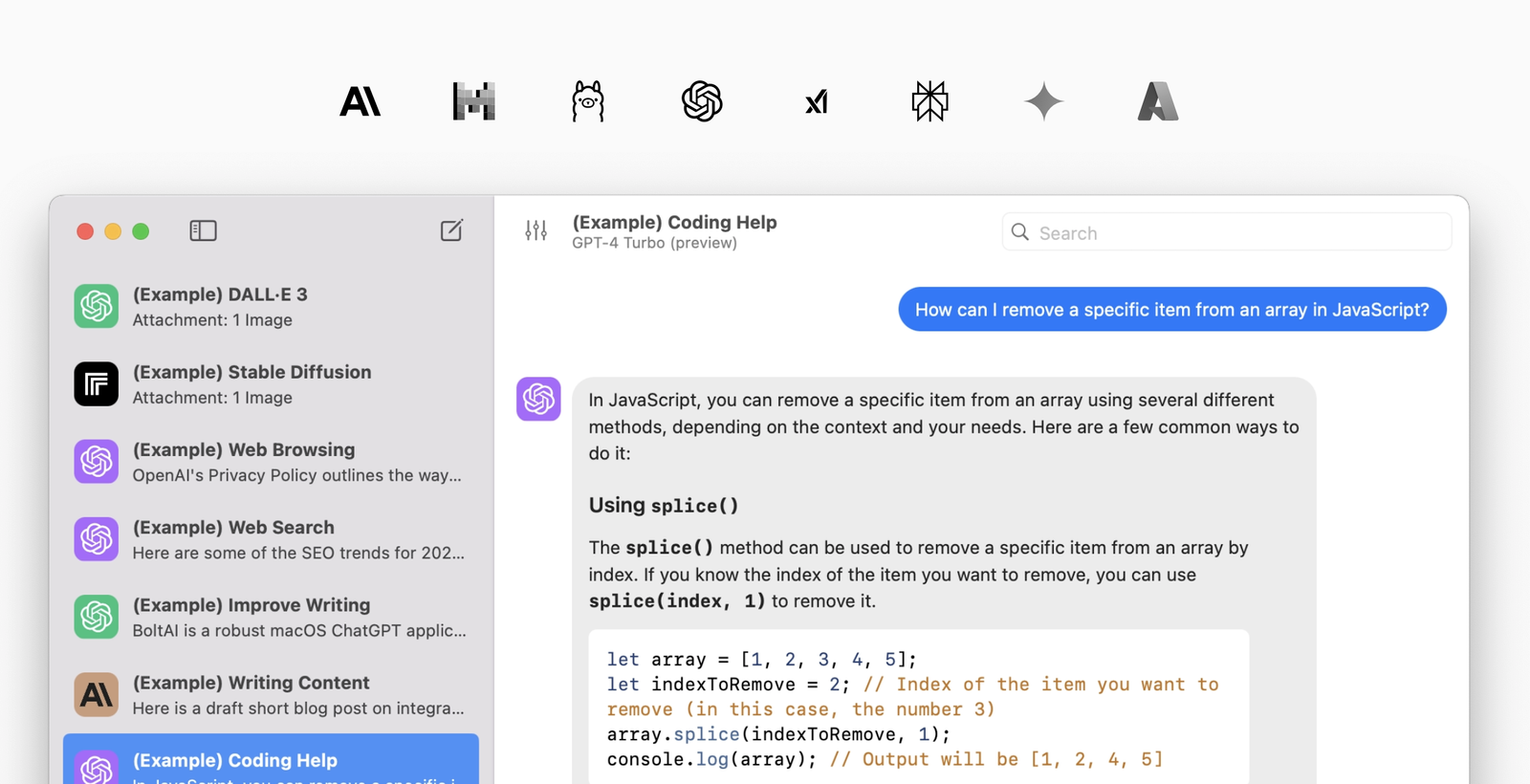Click inside the Search field
This screenshot has height=784, width=1530.
[1227, 232]
